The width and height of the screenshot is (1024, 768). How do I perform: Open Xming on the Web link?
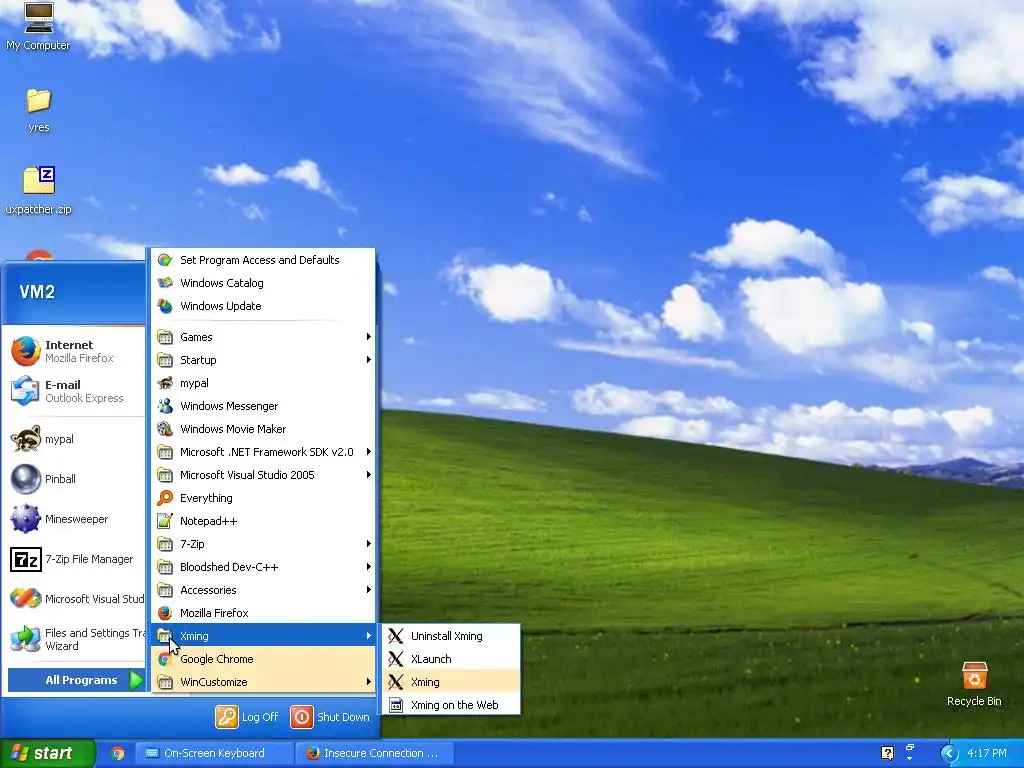pyautogui.click(x=451, y=705)
